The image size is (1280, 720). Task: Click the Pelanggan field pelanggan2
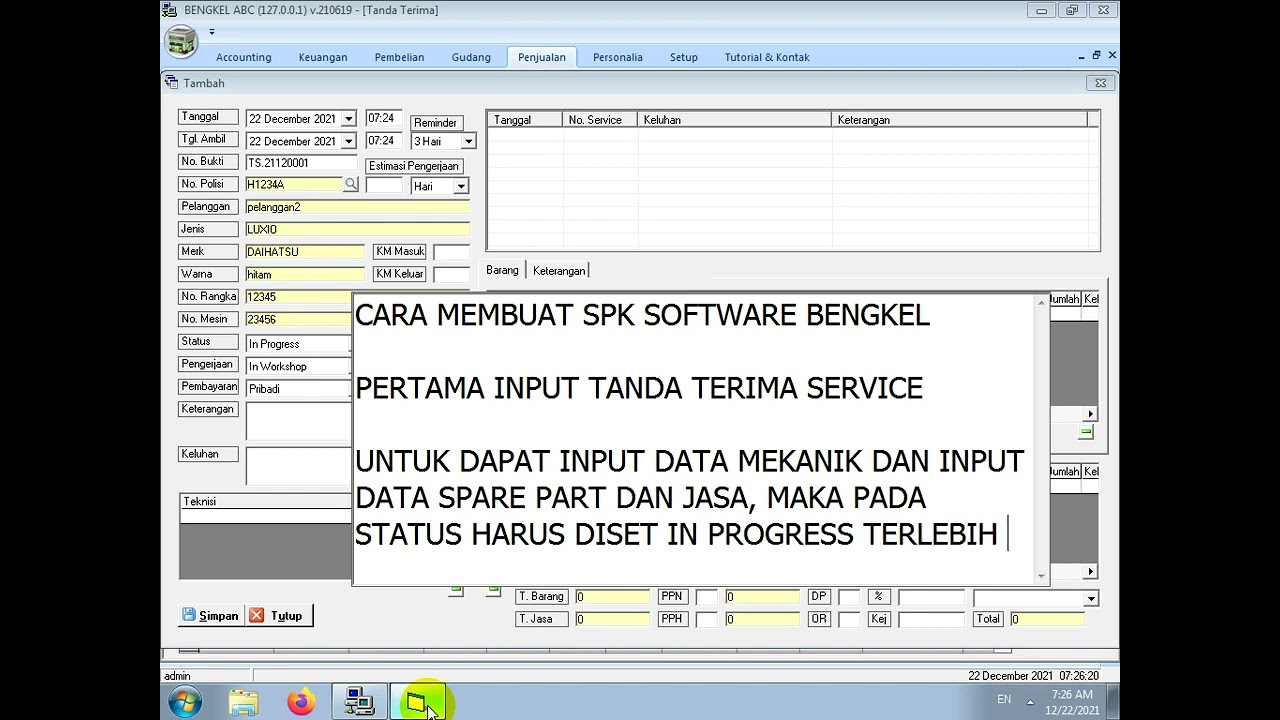pyautogui.click(x=357, y=207)
